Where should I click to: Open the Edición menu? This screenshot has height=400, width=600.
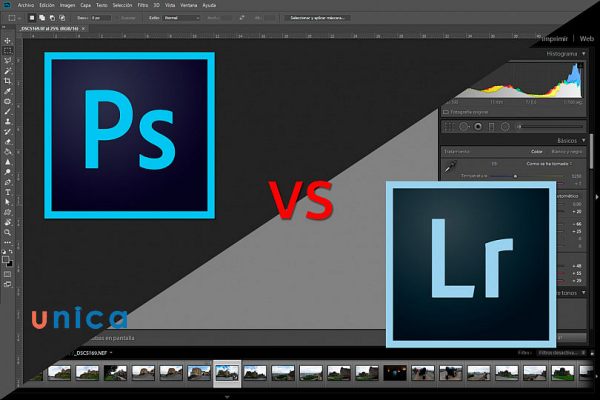pyautogui.click(x=47, y=5)
